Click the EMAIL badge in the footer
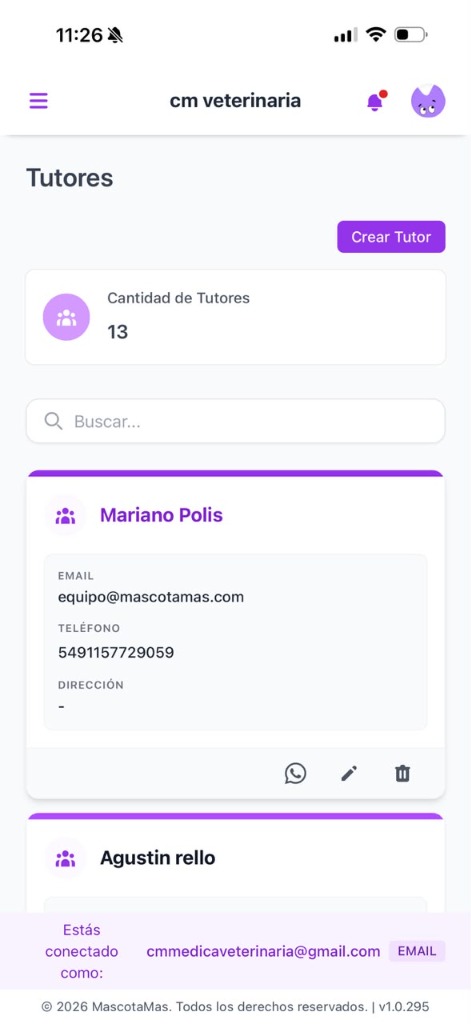The image size is (471, 1024). (417, 951)
